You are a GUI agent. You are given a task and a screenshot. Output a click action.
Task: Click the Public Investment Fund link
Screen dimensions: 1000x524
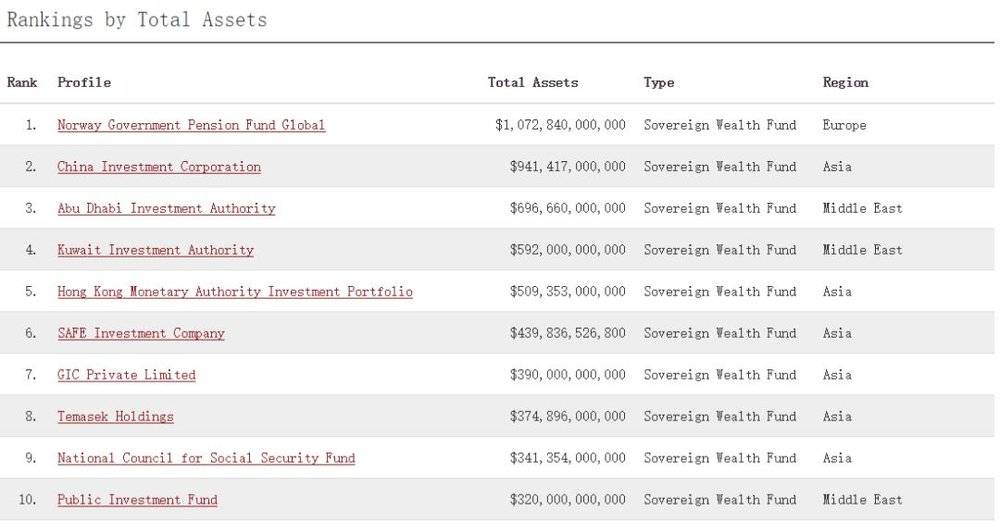(137, 500)
